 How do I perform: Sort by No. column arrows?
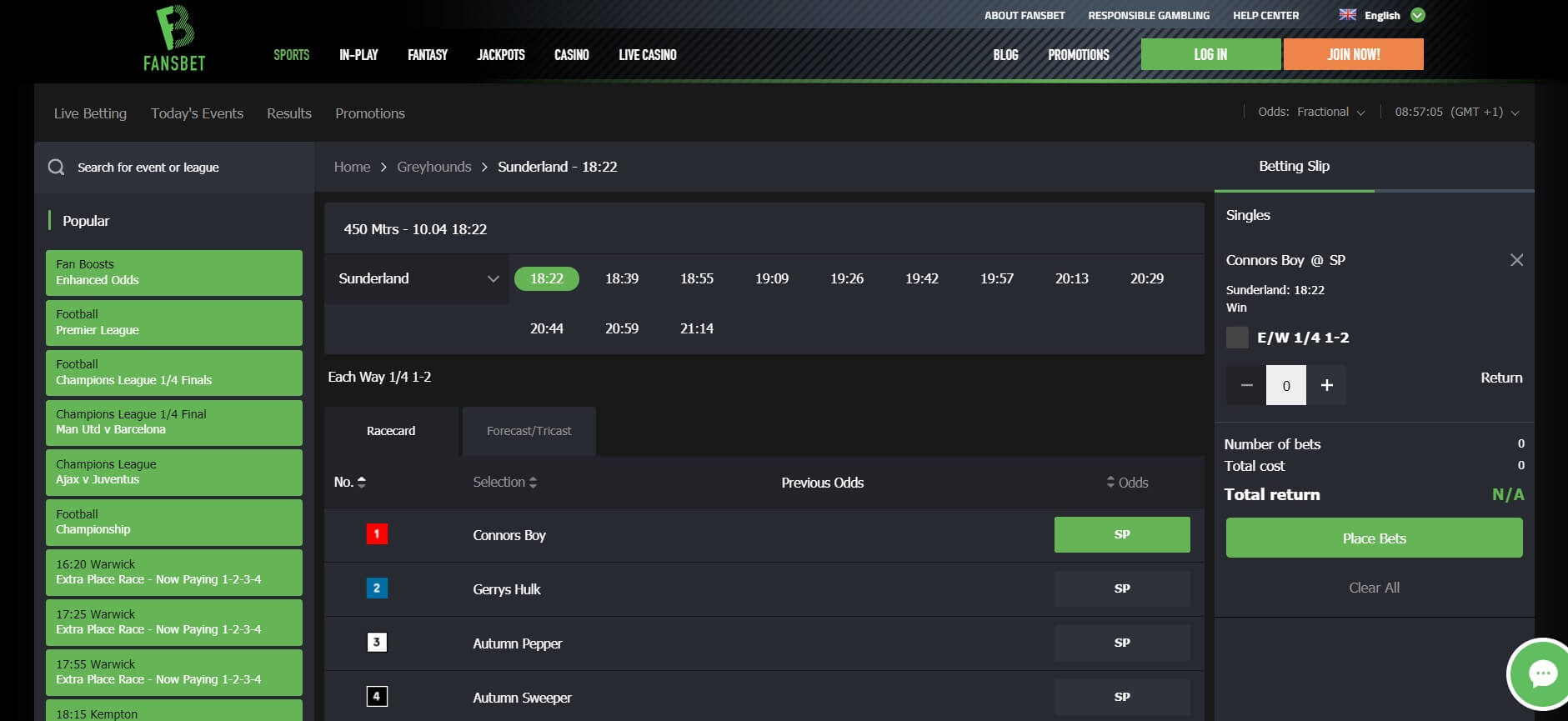[361, 483]
